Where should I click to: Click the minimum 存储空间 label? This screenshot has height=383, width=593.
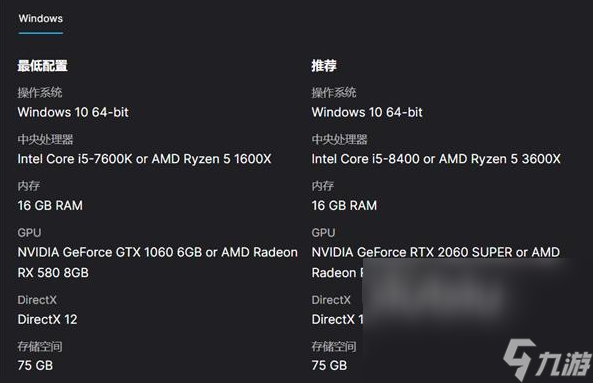[40, 346]
